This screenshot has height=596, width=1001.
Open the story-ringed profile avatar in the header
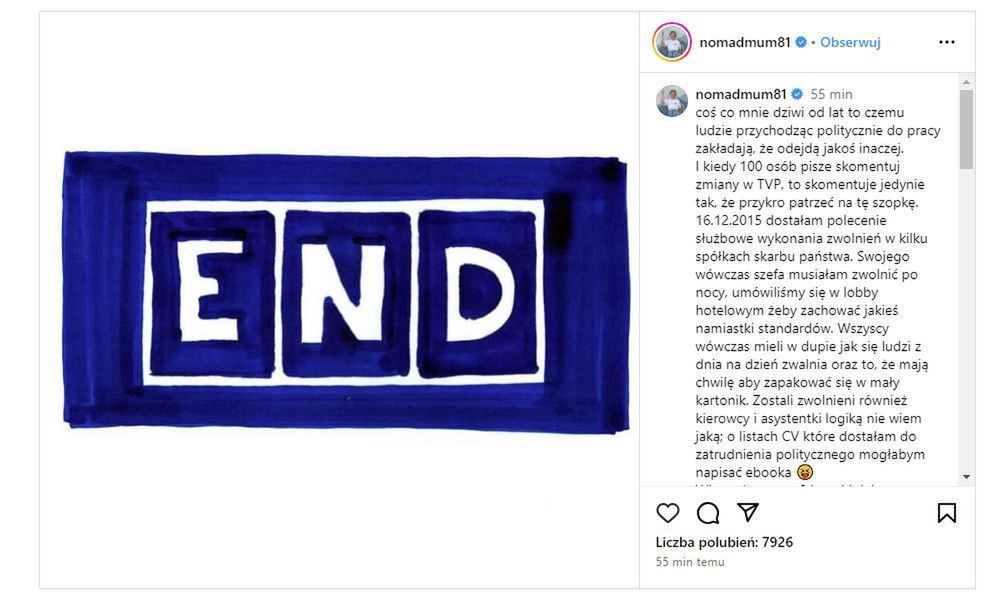point(672,43)
